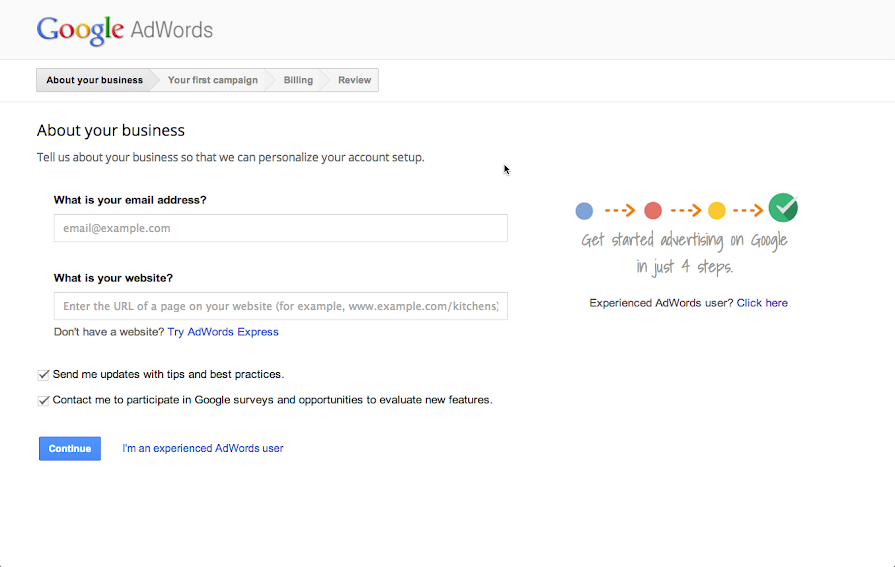Viewport: 895px width, 567px height.
Task: Click the yellow step circle
Action: [716, 211]
